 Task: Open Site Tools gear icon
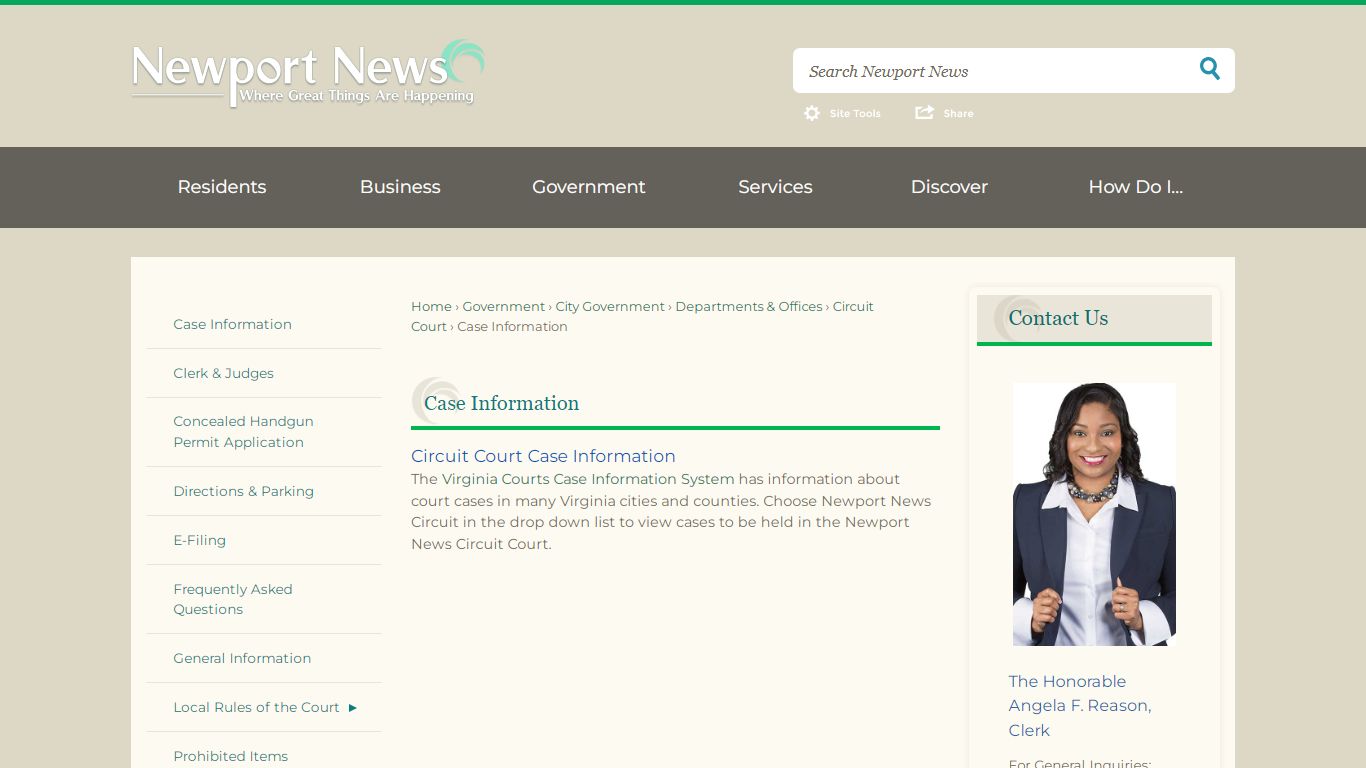[x=812, y=113]
